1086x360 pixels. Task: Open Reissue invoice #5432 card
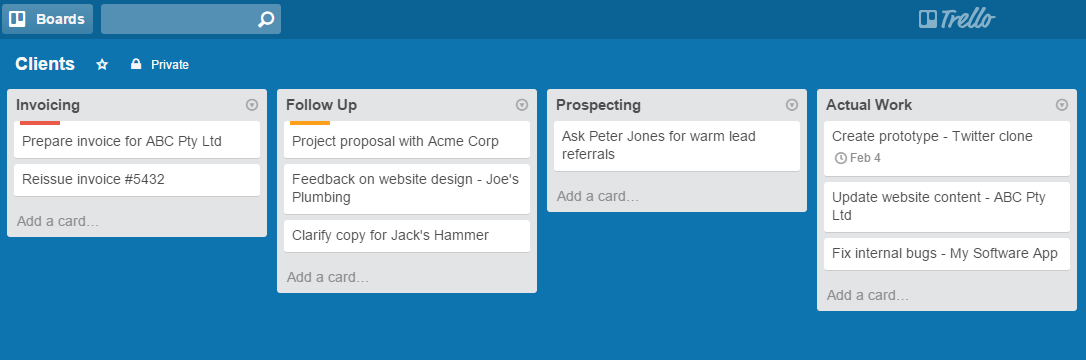(x=137, y=180)
